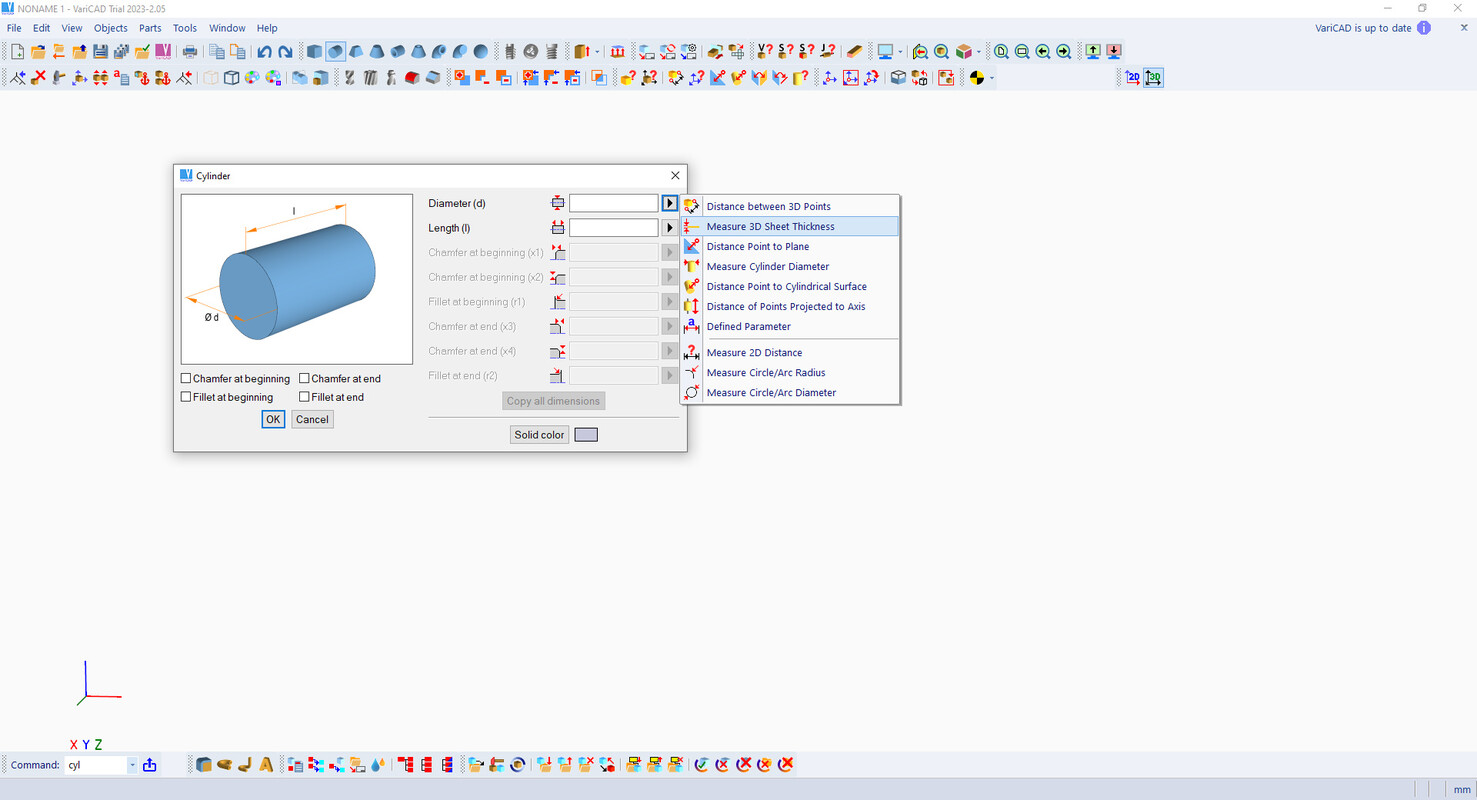Open the Objects menu
Image resolution: width=1477 pixels, height=800 pixels.
click(x=111, y=28)
